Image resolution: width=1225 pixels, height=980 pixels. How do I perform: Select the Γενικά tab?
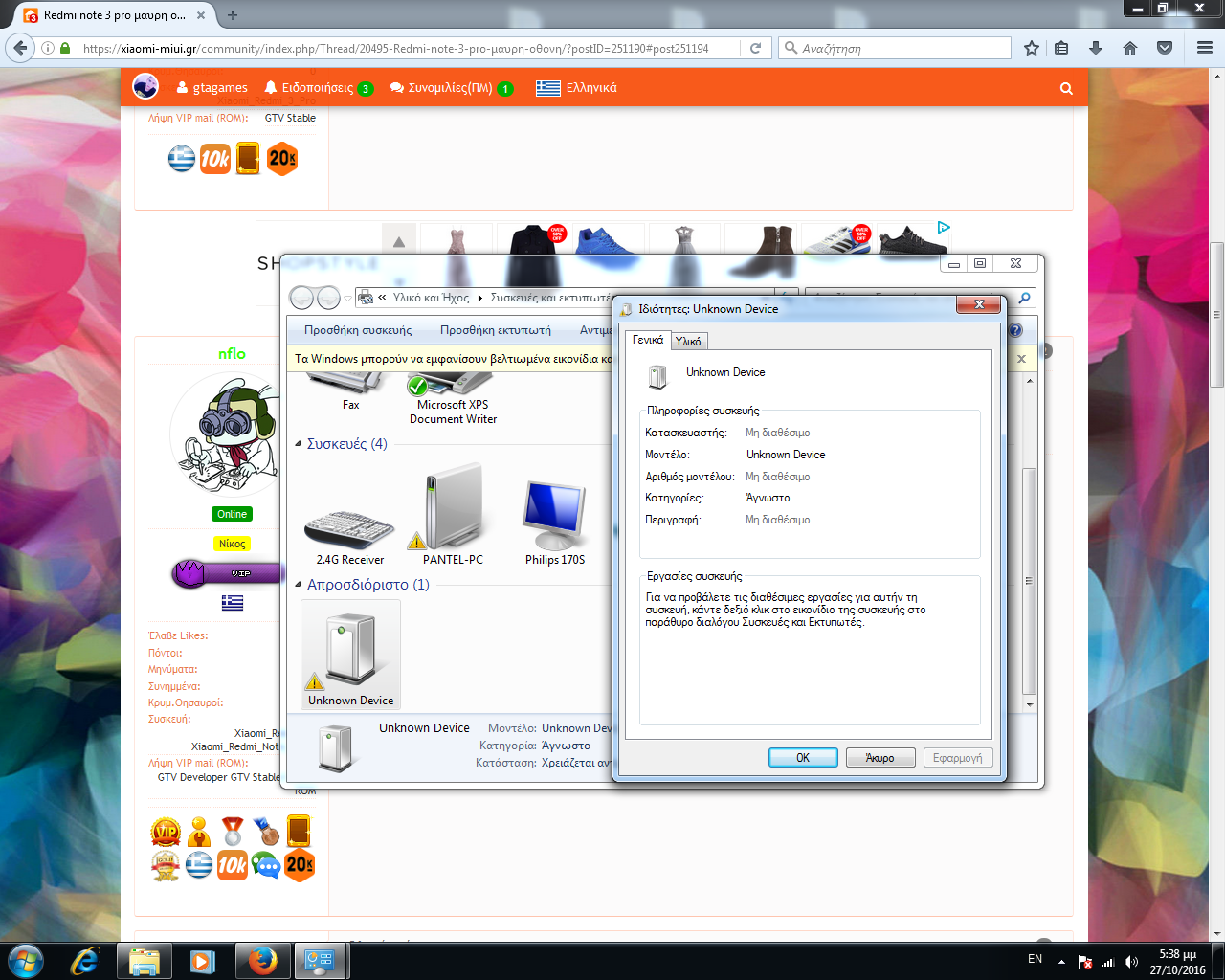click(x=648, y=340)
